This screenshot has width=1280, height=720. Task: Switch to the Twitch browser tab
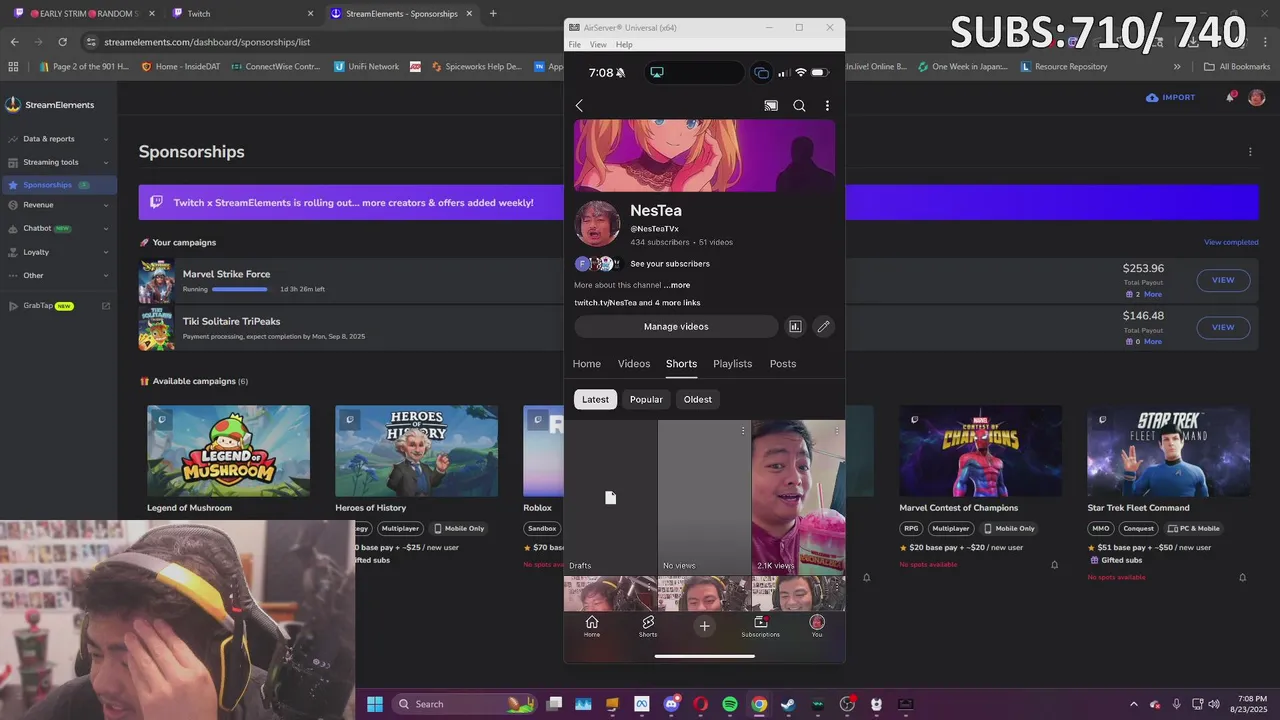pyautogui.click(x=240, y=14)
